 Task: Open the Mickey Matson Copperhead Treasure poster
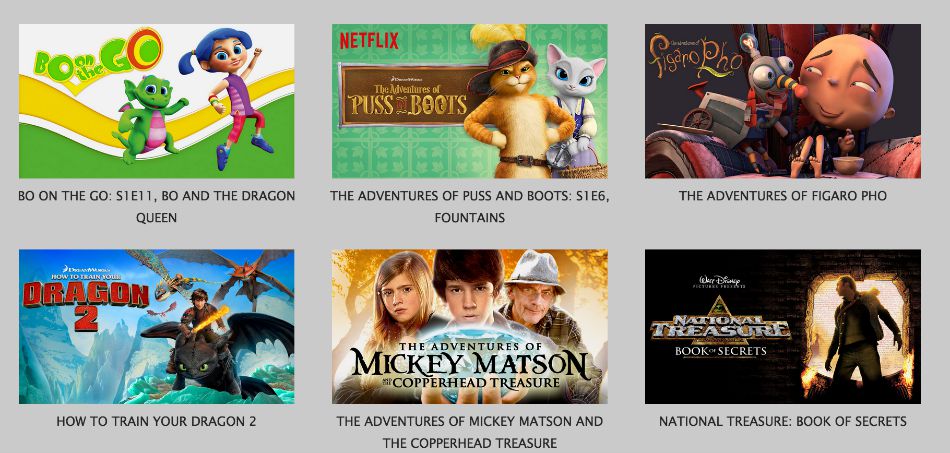coord(470,326)
